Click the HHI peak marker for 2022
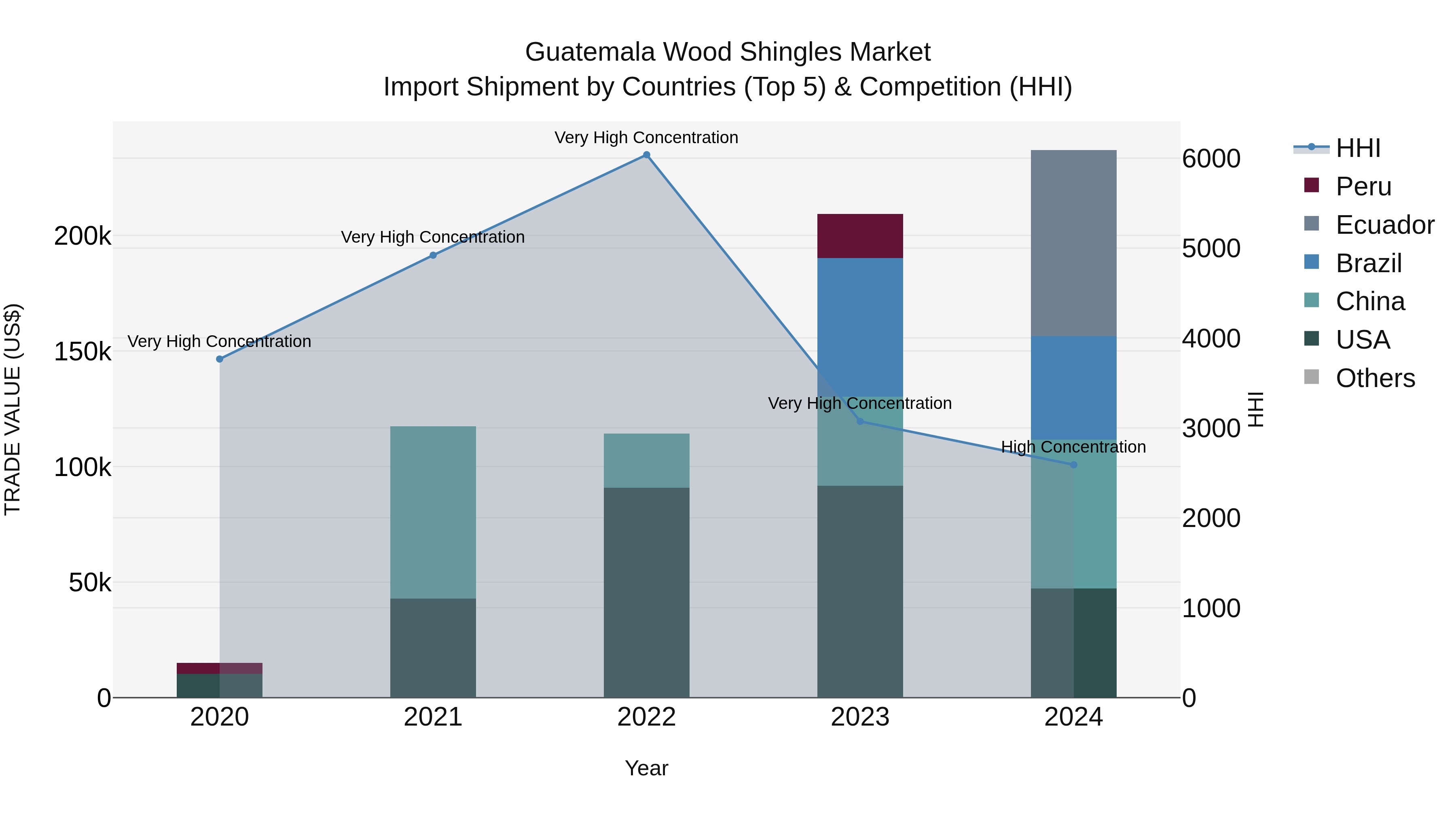The height and width of the screenshot is (819, 1456). coord(647,155)
